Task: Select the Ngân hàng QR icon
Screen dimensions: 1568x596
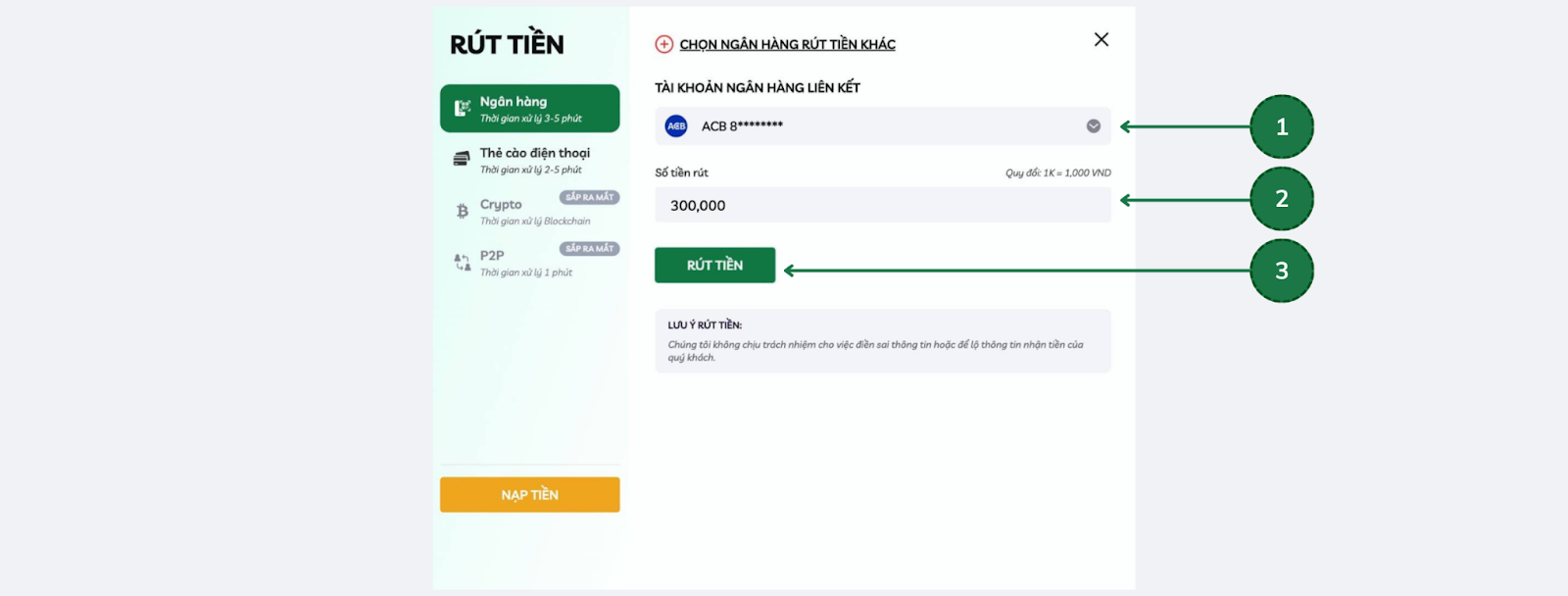Action: (x=463, y=109)
